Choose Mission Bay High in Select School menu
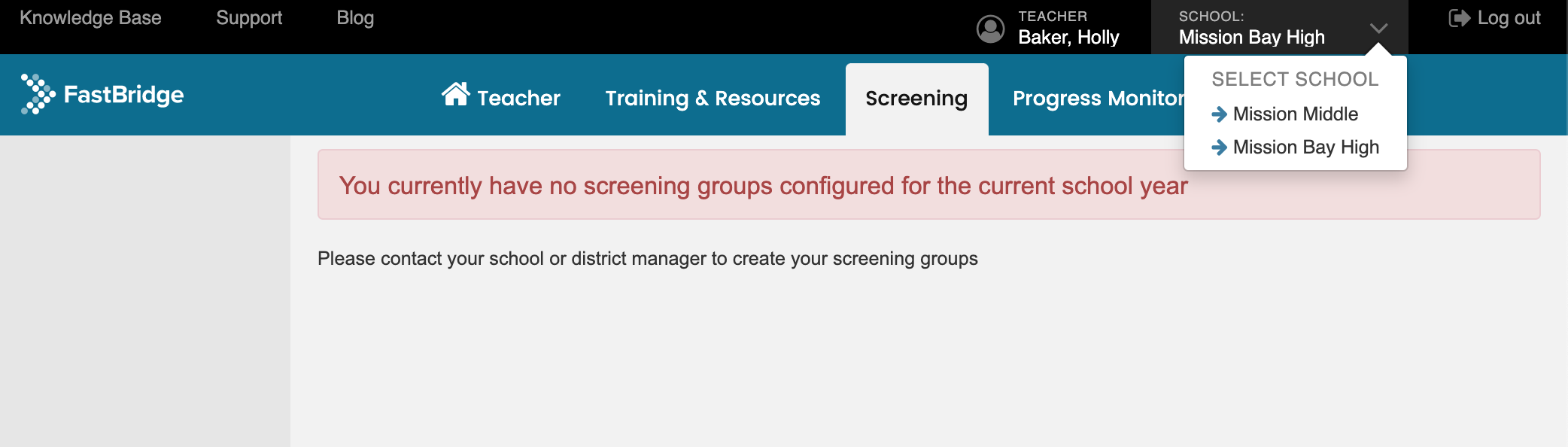The height and width of the screenshot is (447, 1568). point(1305,147)
